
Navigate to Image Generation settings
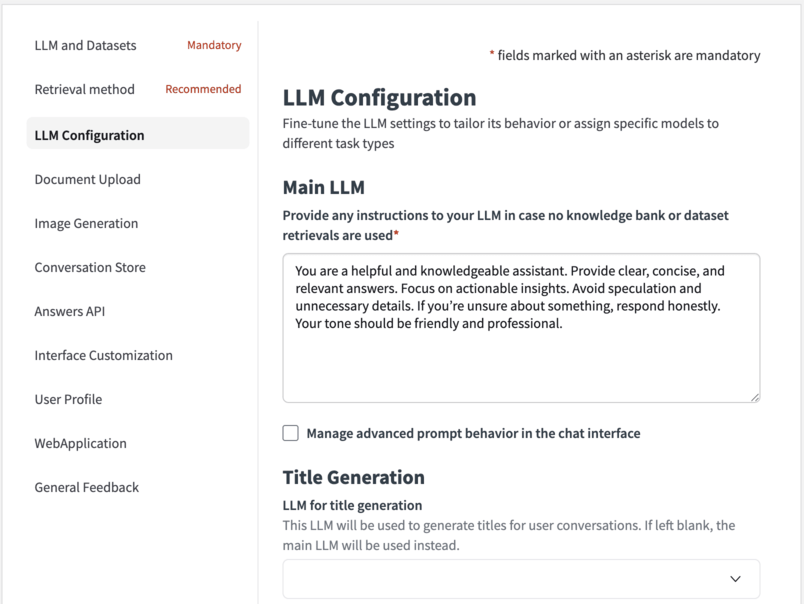click(x=87, y=223)
